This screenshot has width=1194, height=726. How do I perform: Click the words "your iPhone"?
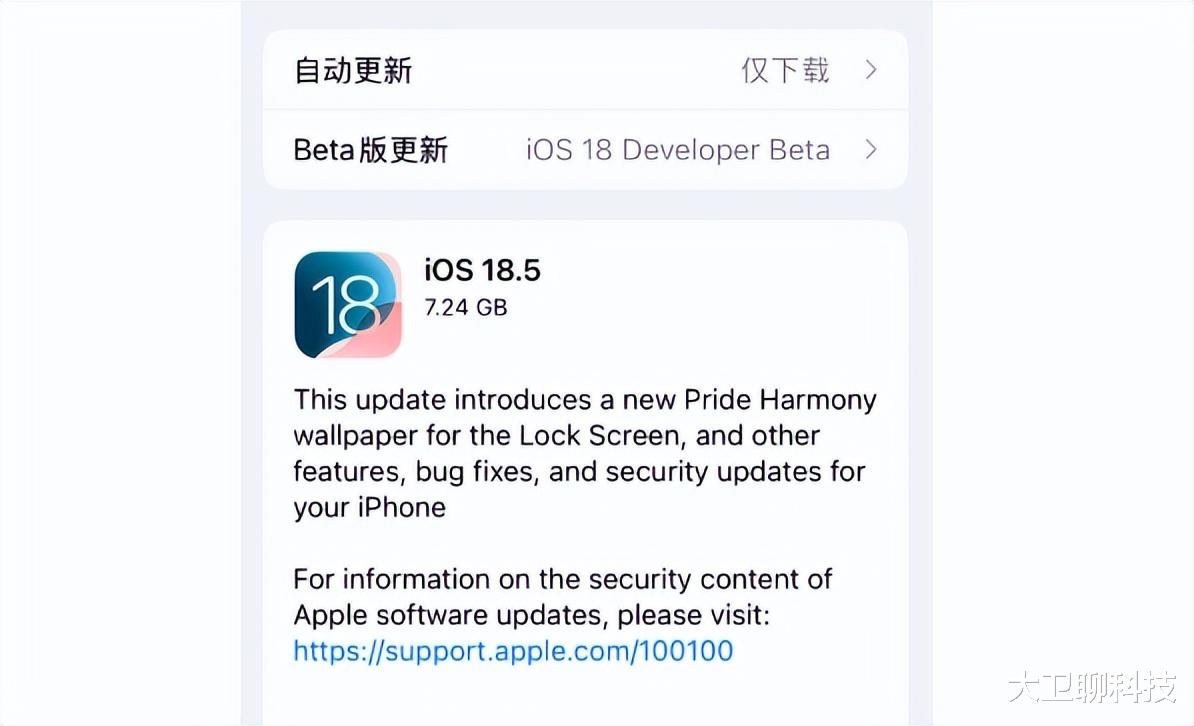pos(369,507)
